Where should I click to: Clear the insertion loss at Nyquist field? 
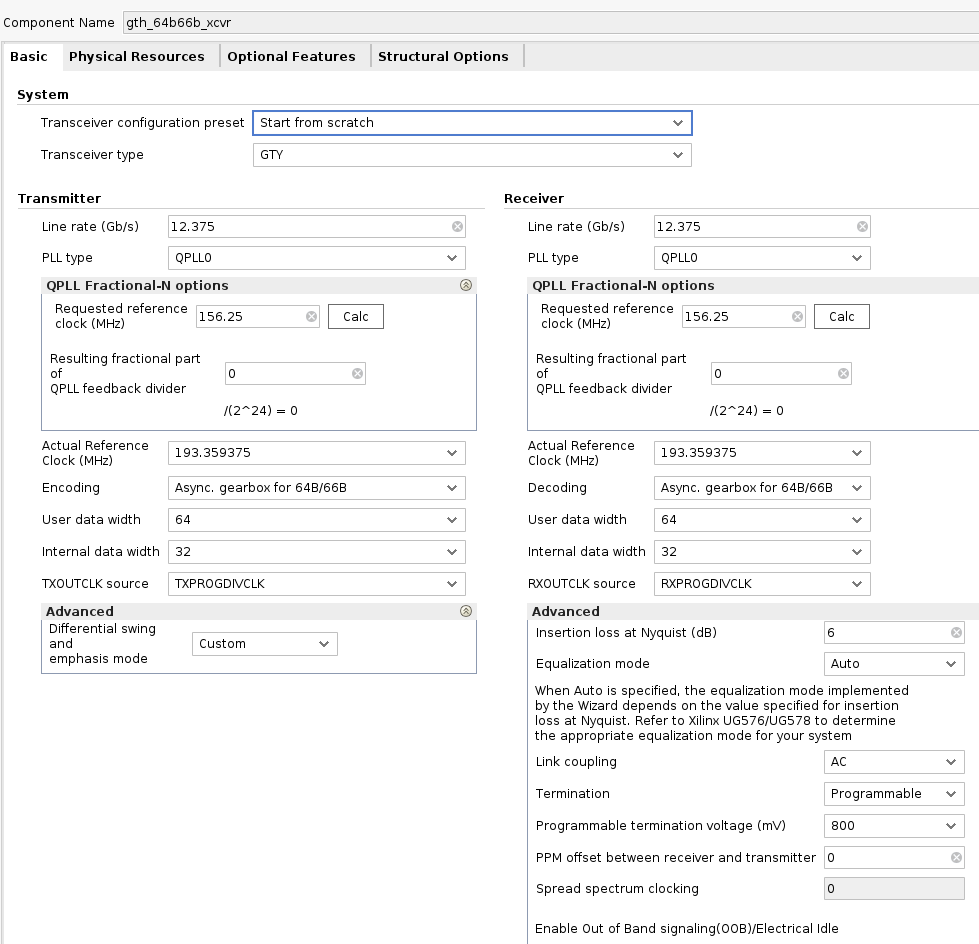pyautogui.click(x=956, y=633)
